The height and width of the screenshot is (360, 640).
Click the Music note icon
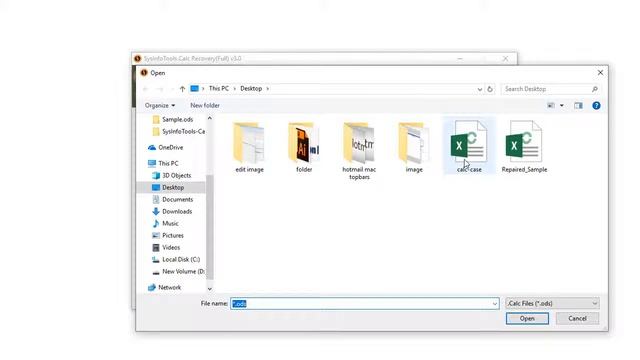point(156,223)
